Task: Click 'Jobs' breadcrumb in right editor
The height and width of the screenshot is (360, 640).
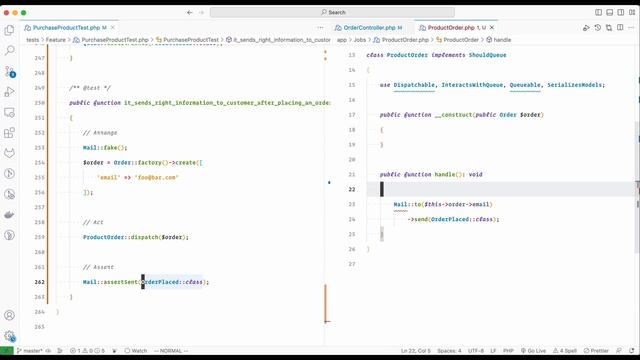Action: click(360, 40)
